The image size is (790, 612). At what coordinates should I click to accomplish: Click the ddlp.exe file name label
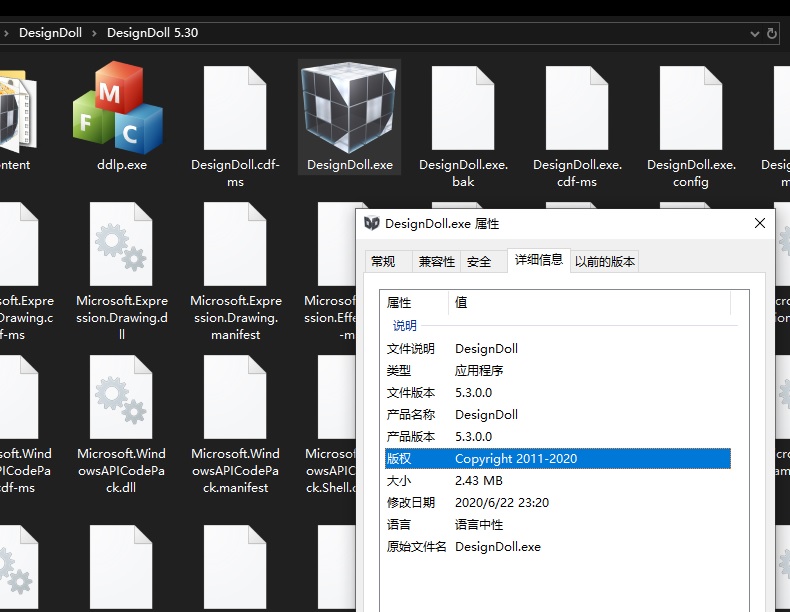(122, 165)
